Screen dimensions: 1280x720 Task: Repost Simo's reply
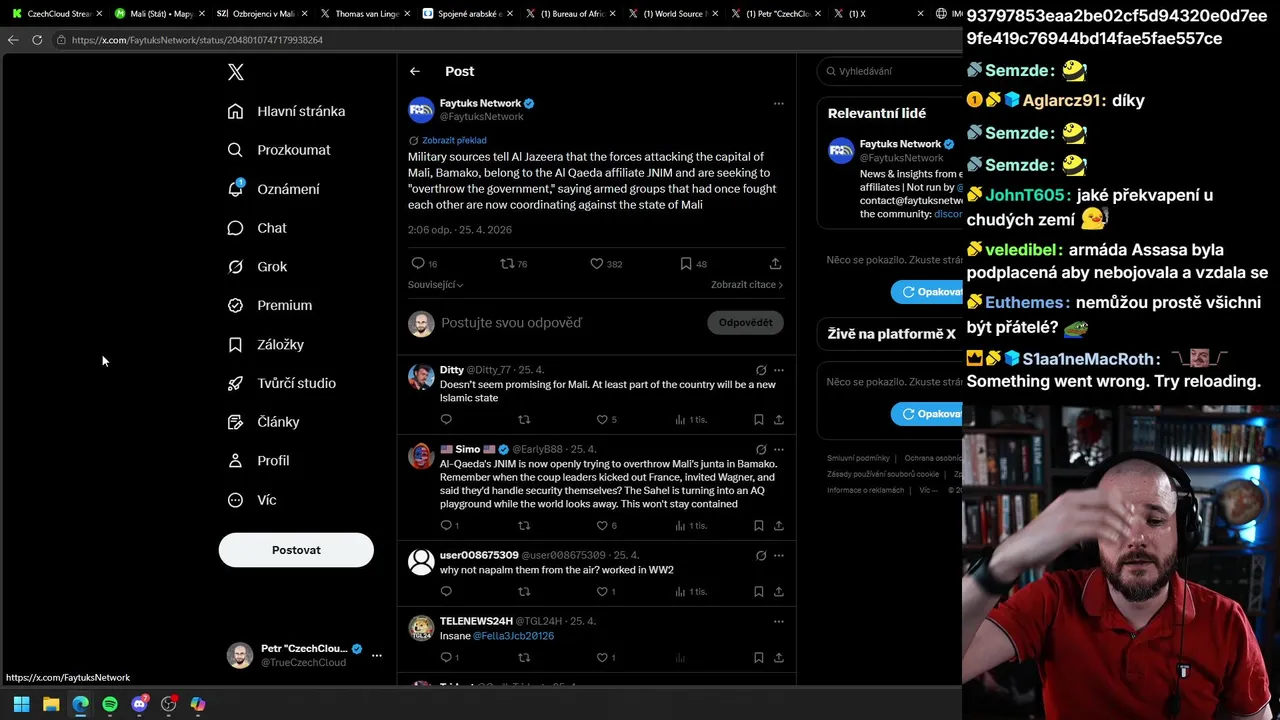pos(524,525)
